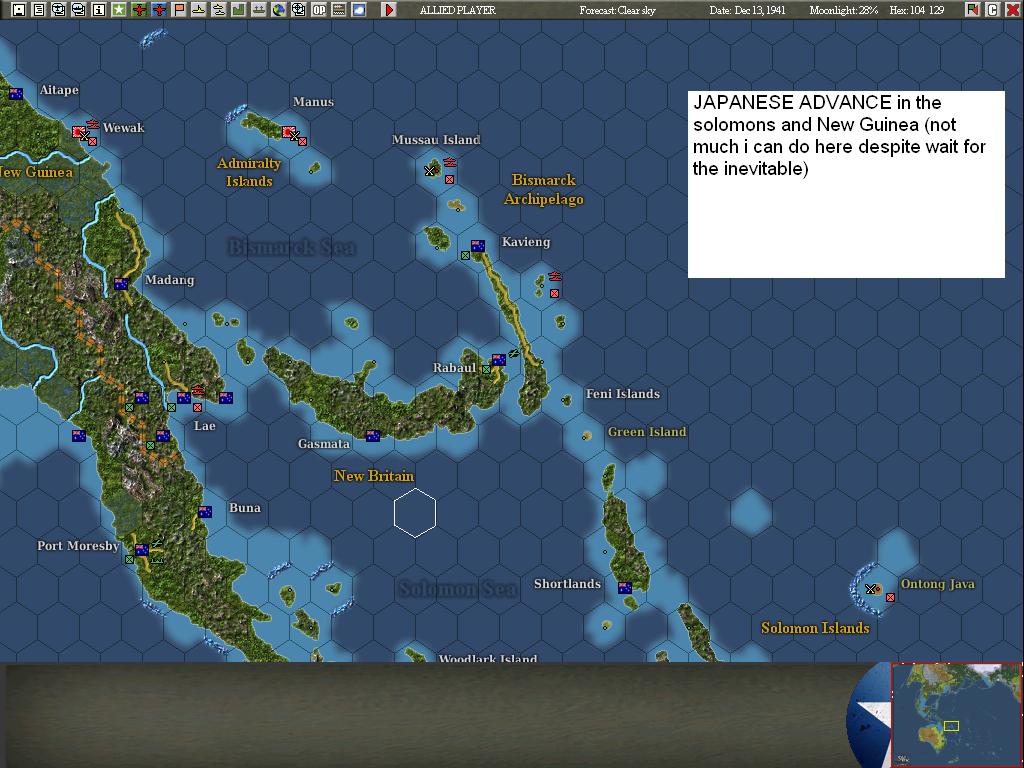The image size is (1024, 768).
Task: Select the Australian flag base at Kavieng
Action: [x=478, y=246]
